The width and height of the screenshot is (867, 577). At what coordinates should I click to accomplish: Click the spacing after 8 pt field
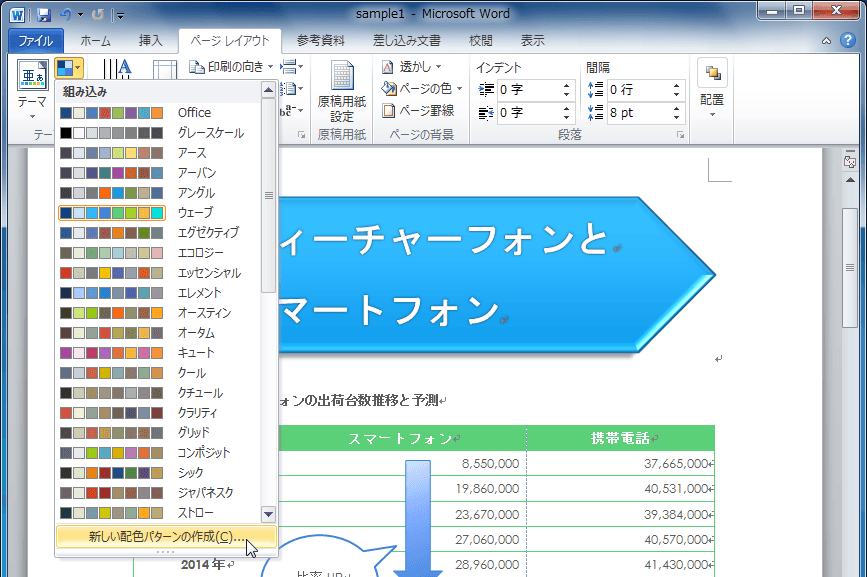[x=640, y=113]
